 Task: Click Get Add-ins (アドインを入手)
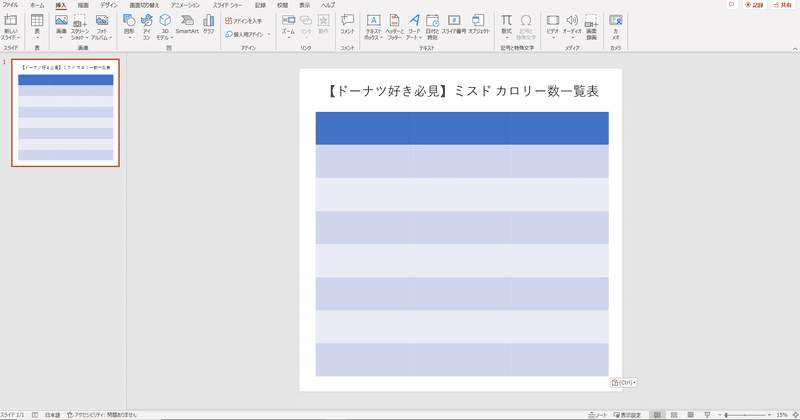coord(244,21)
